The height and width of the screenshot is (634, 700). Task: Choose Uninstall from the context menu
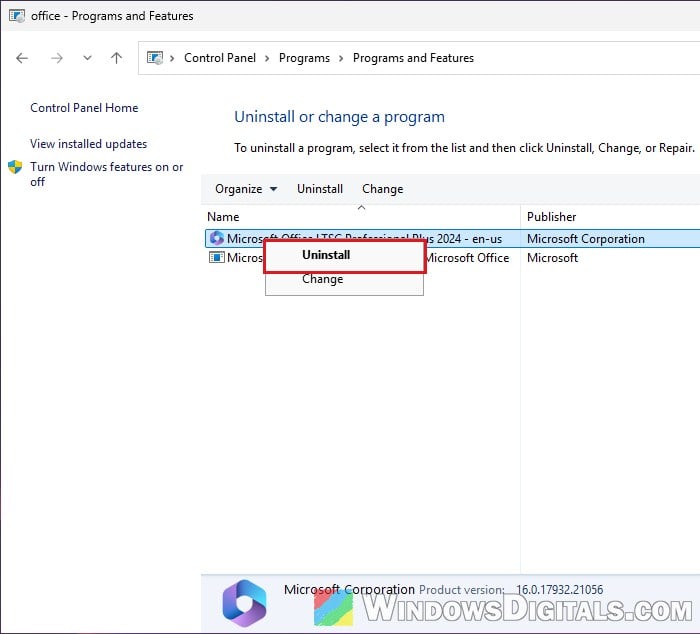pos(344,255)
